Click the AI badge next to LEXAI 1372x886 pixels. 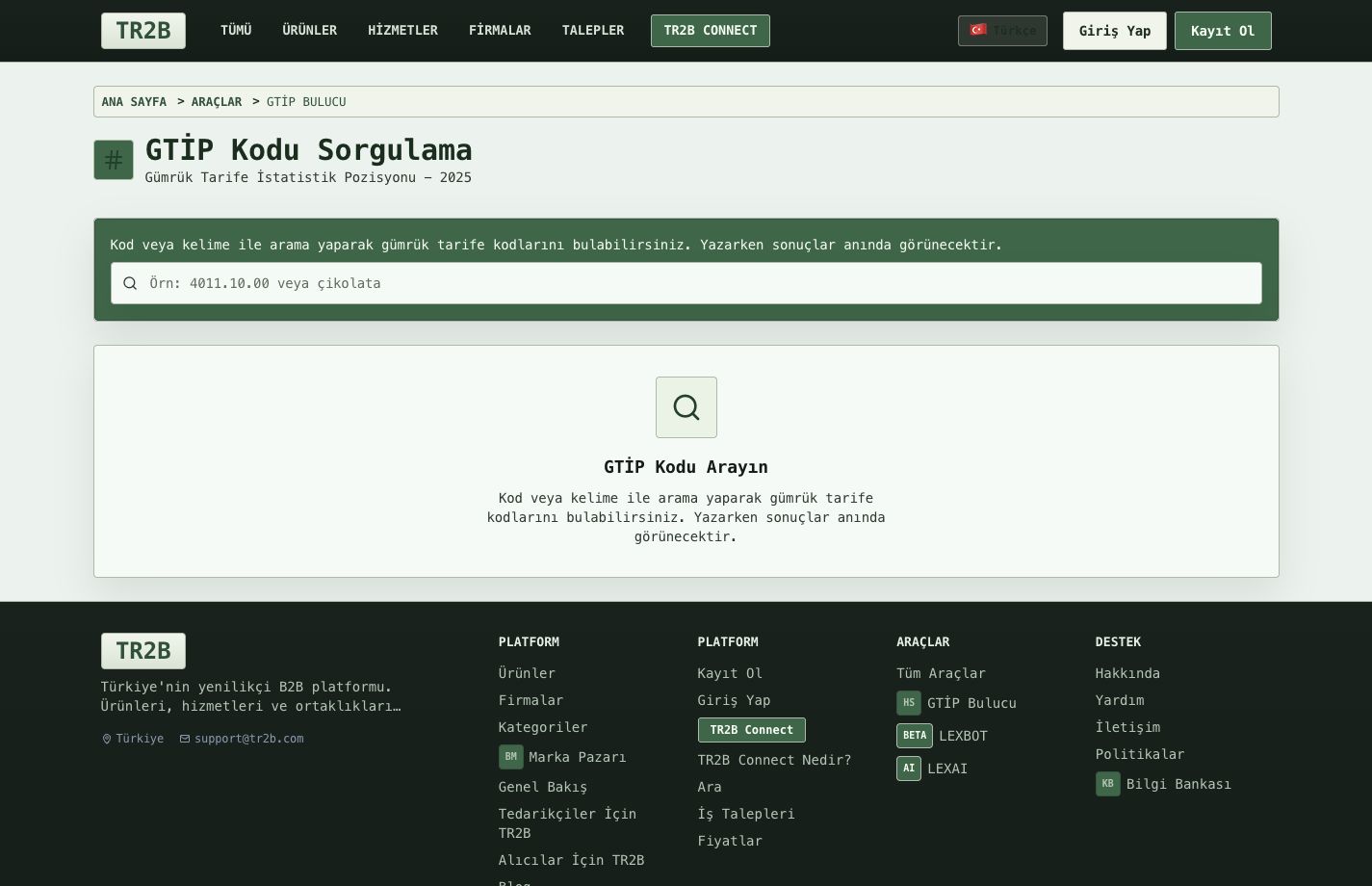coord(909,769)
